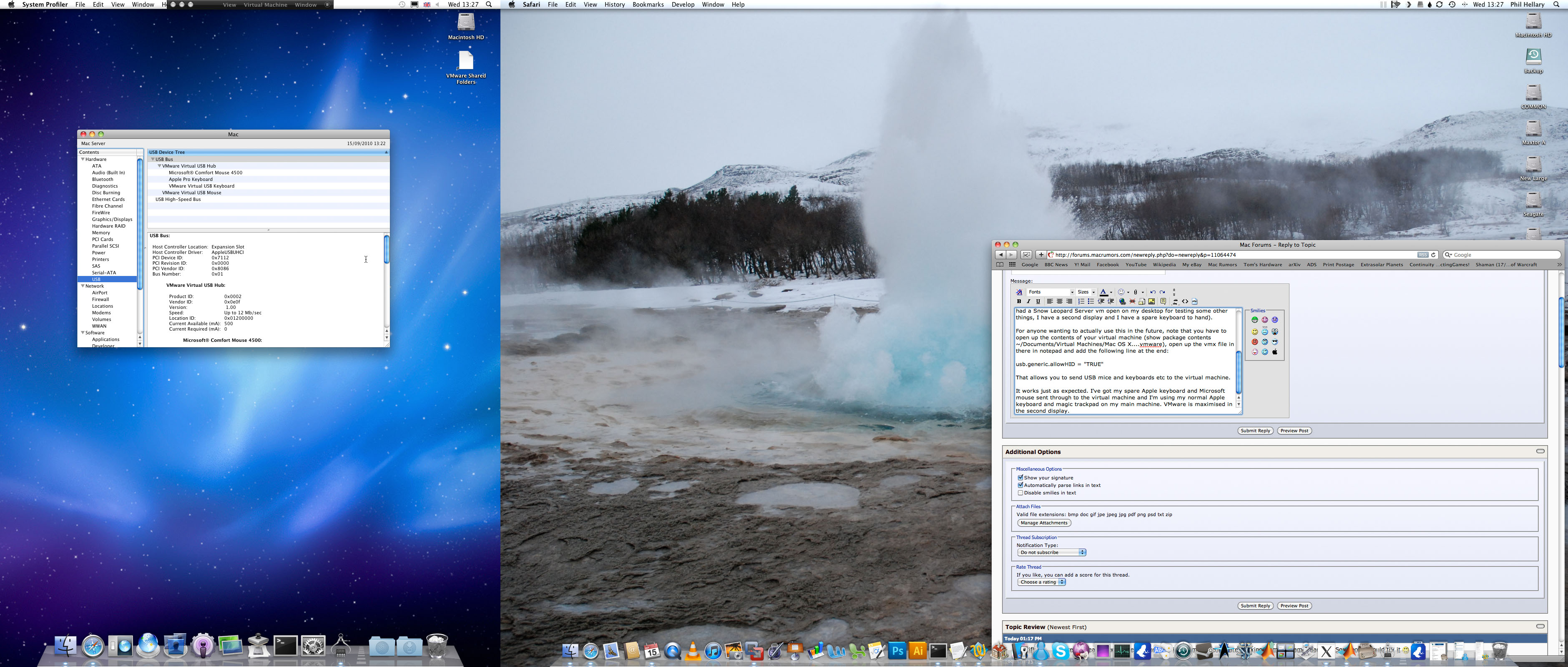The height and width of the screenshot is (667, 1568).
Task: Enable Disable smilies in text
Action: coord(1021,493)
